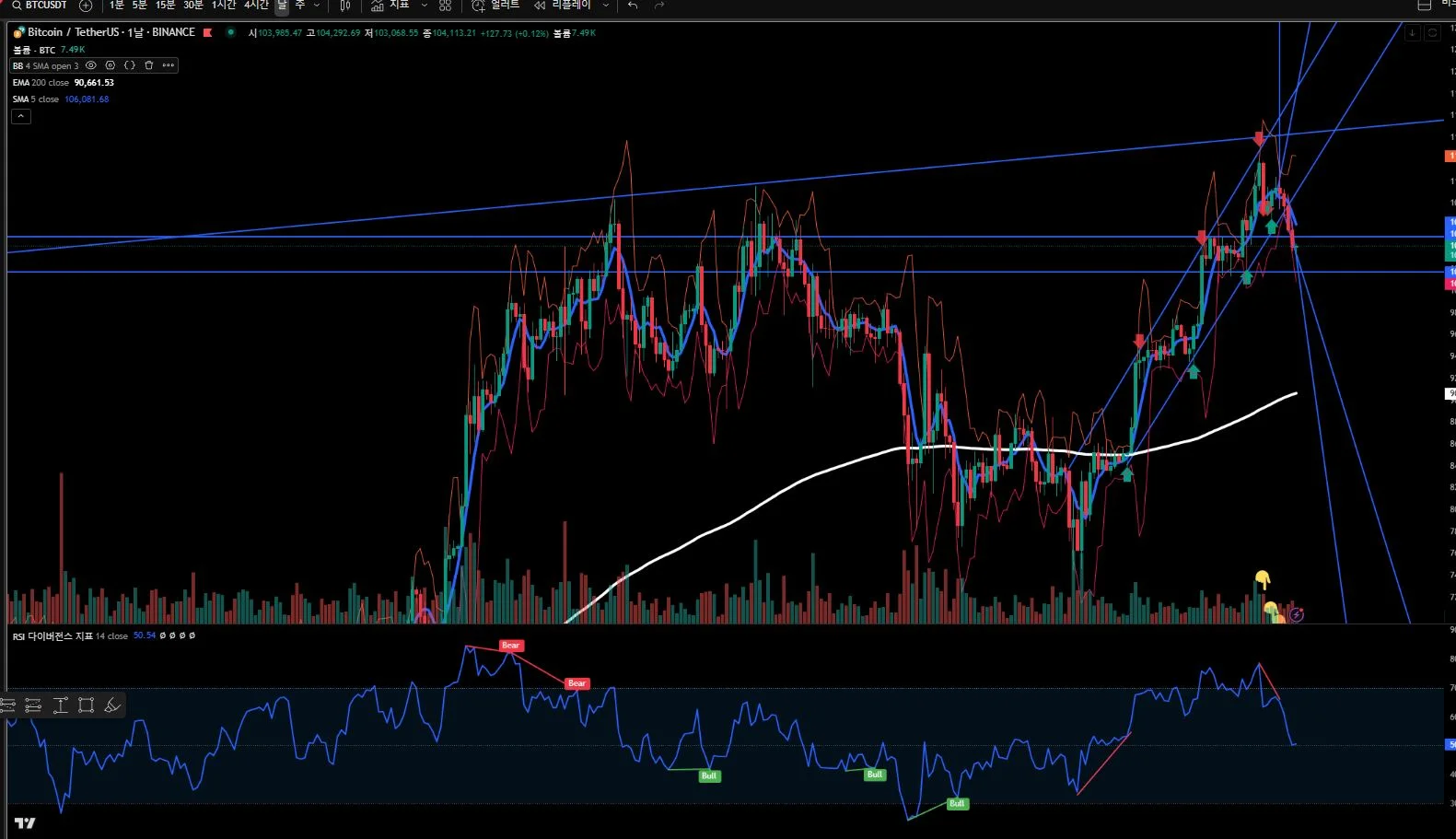Screen dimensions: 1456x839
Task: Start bar replay with 리플레이
Action: tap(563, 6)
